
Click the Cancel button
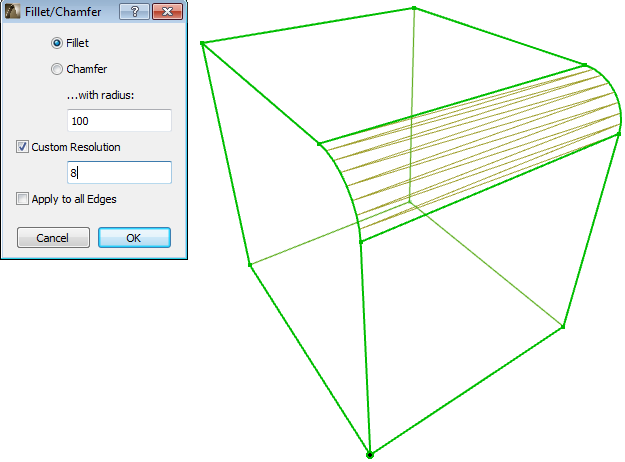tap(53, 238)
